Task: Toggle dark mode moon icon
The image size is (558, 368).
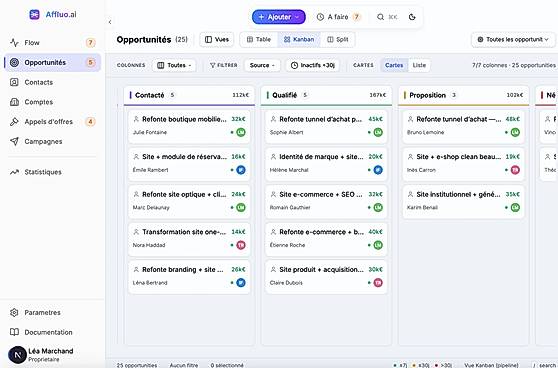Action: pos(412,17)
